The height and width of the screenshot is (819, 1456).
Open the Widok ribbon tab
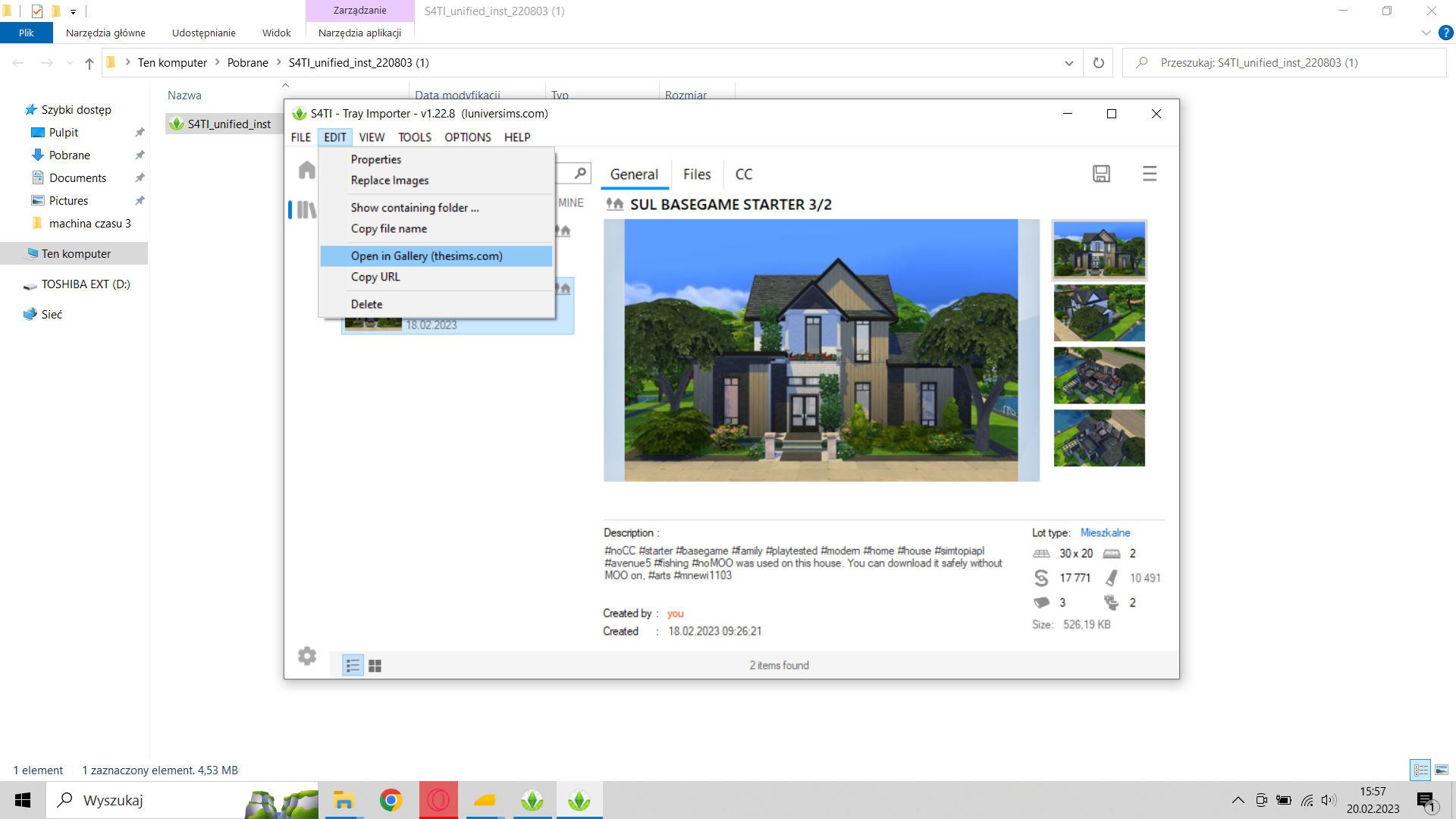pos(276,33)
